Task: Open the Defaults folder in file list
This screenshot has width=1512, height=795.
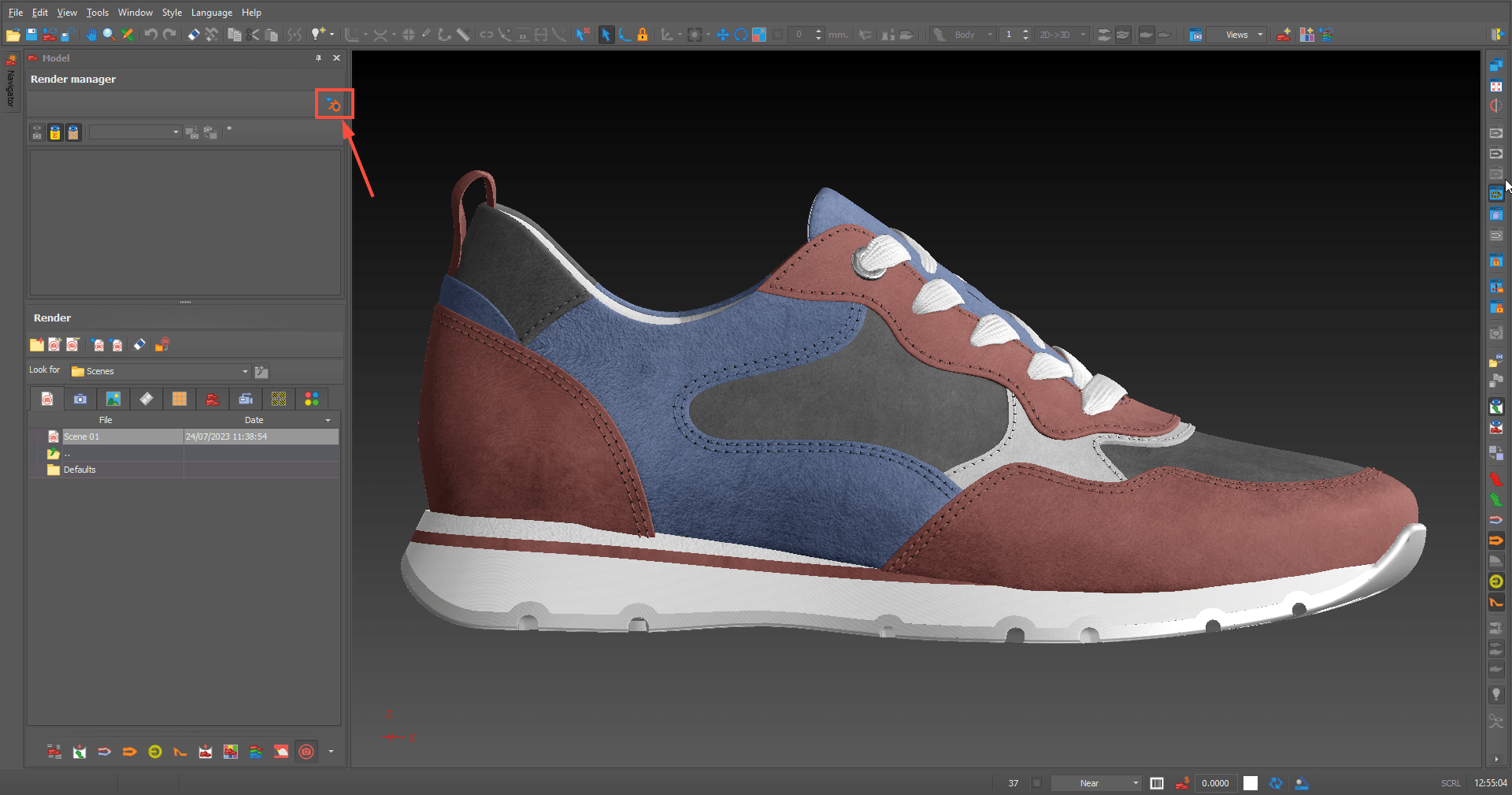Action: [79, 470]
